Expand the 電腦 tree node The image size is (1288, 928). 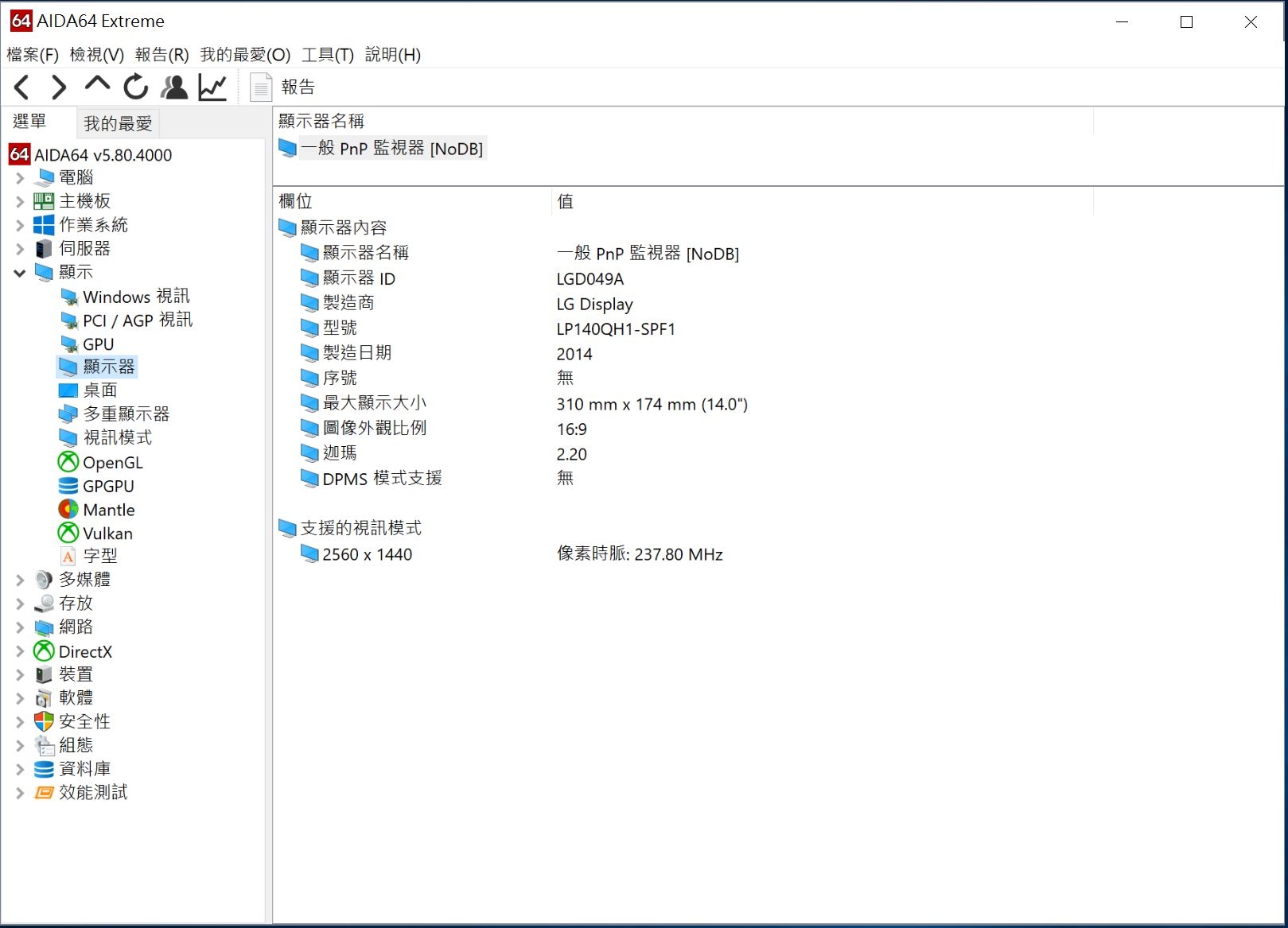(x=20, y=178)
